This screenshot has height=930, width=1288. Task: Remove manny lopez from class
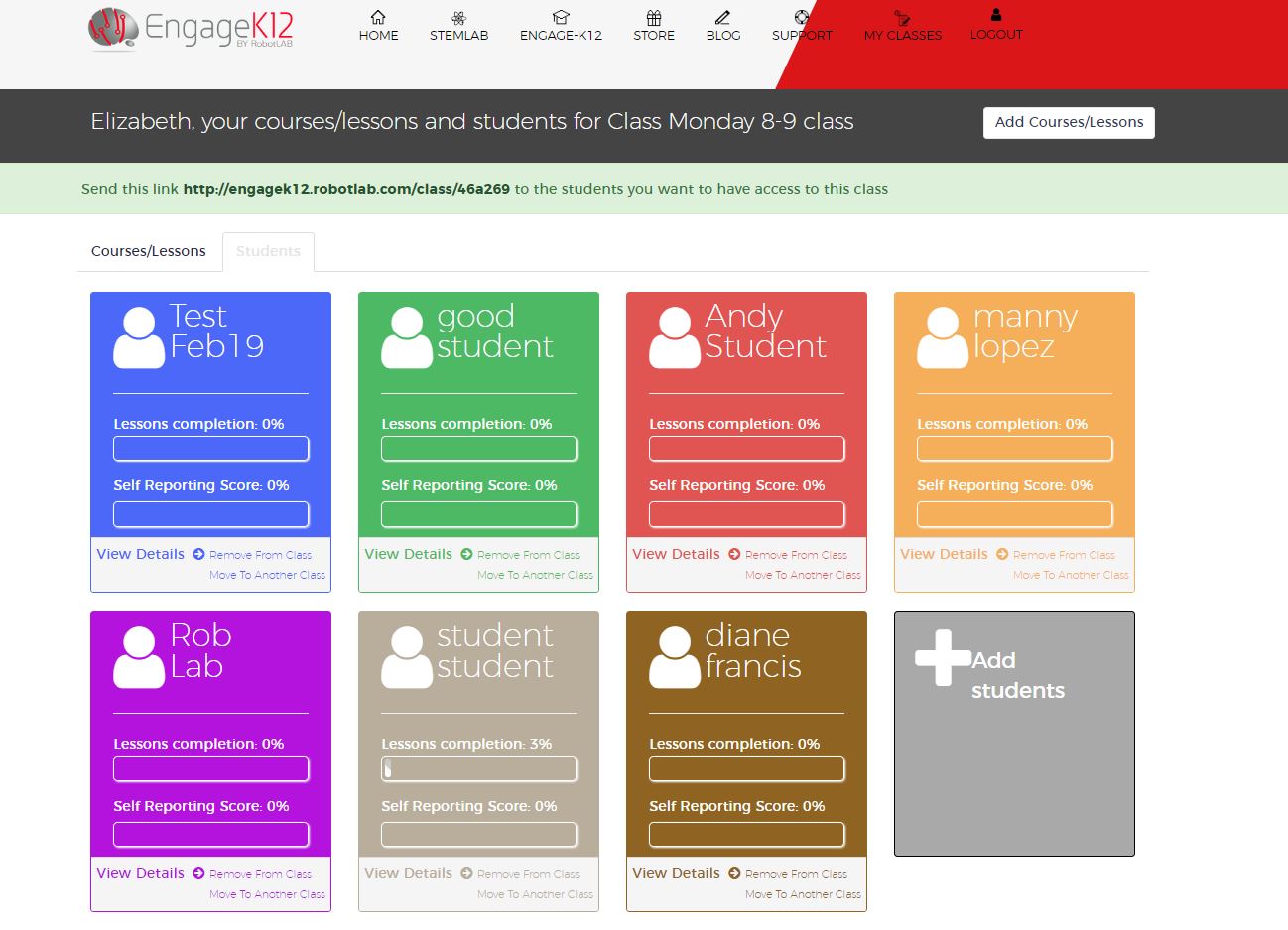coord(1063,555)
